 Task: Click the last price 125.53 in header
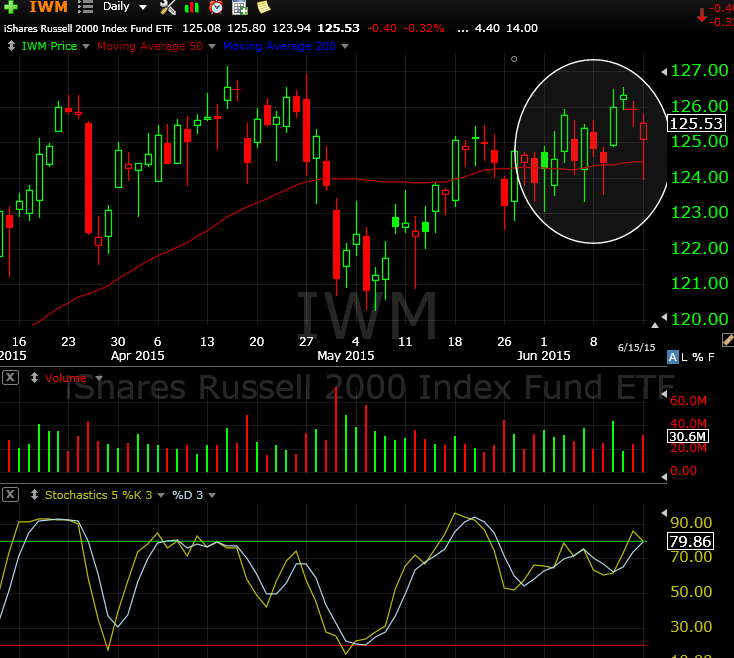[x=338, y=28]
